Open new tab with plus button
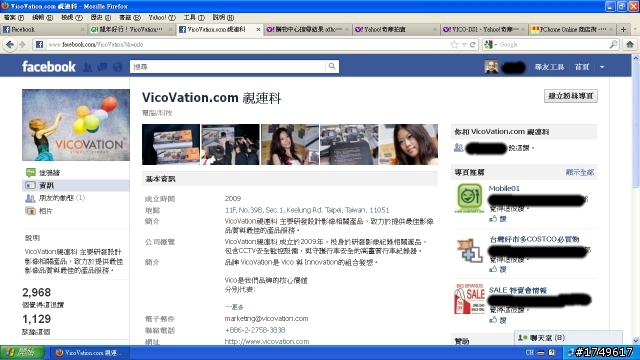The height and width of the screenshot is (360, 640). click(623, 29)
